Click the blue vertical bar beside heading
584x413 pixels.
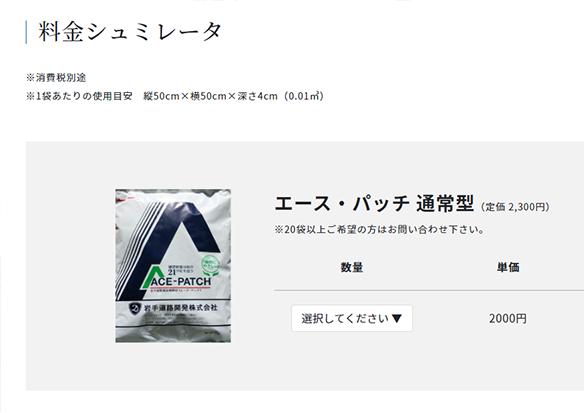click(x=26, y=32)
